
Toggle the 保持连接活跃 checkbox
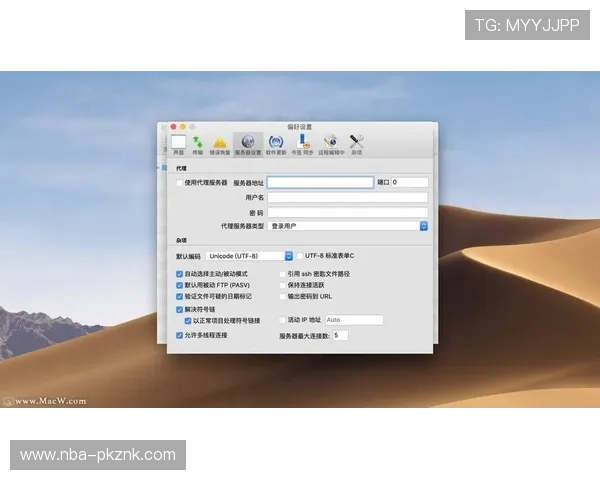283,285
